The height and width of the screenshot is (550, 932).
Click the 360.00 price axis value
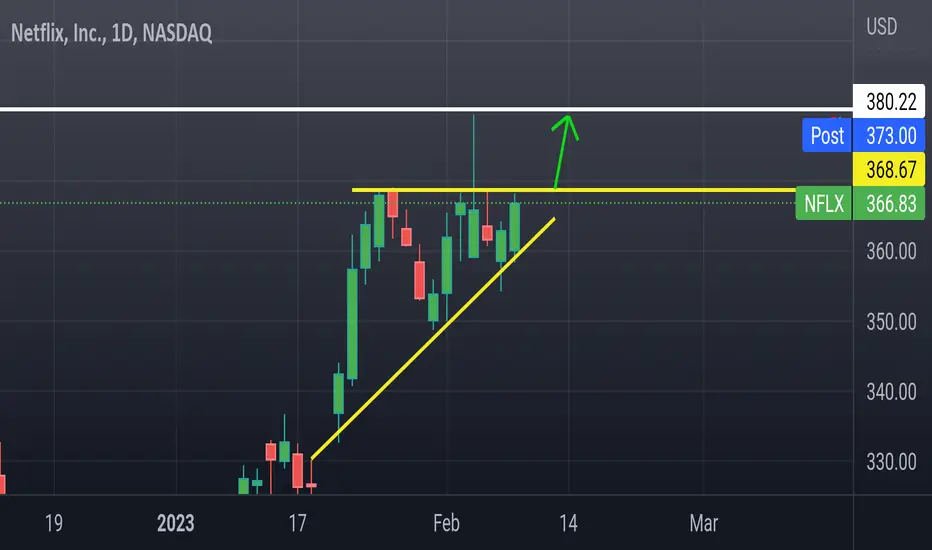(891, 252)
